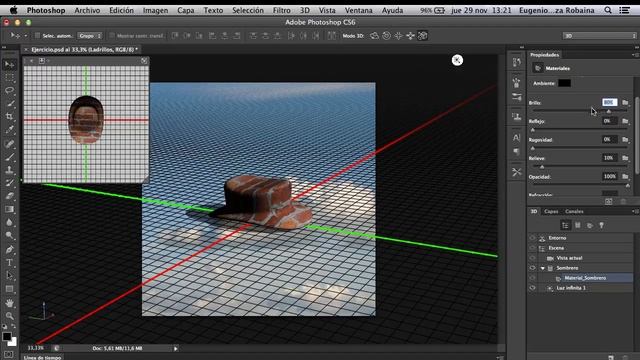Open the 3D workspace dropdown
The height and width of the screenshot is (360, 640).
click(599, 36)
